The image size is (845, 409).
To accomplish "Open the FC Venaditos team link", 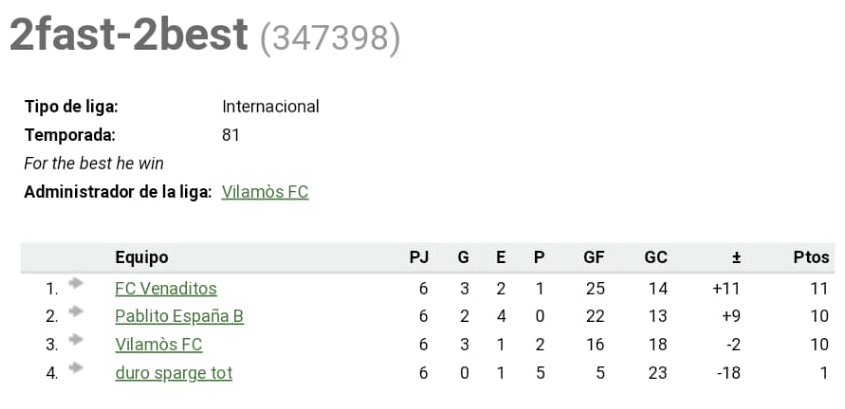I will (x=165, y=289).
